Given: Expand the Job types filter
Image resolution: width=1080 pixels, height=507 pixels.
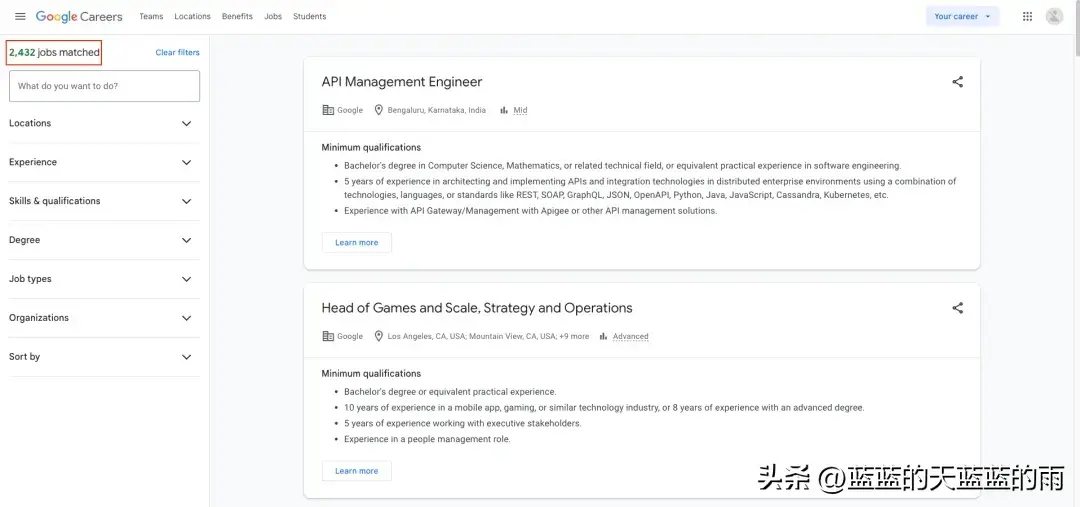Looking at the screenshot, I should click(x=104, y=279).
